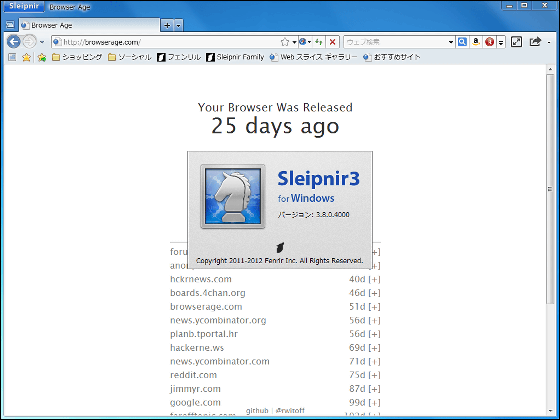560x420 pixels.
Task: Click browserage.com in the site list
Action: [206, 307]
